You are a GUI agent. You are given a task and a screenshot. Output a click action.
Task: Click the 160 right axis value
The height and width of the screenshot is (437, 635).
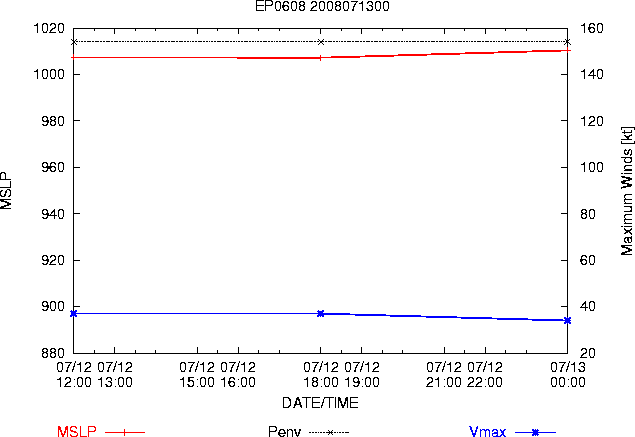(x=592, y=28)
